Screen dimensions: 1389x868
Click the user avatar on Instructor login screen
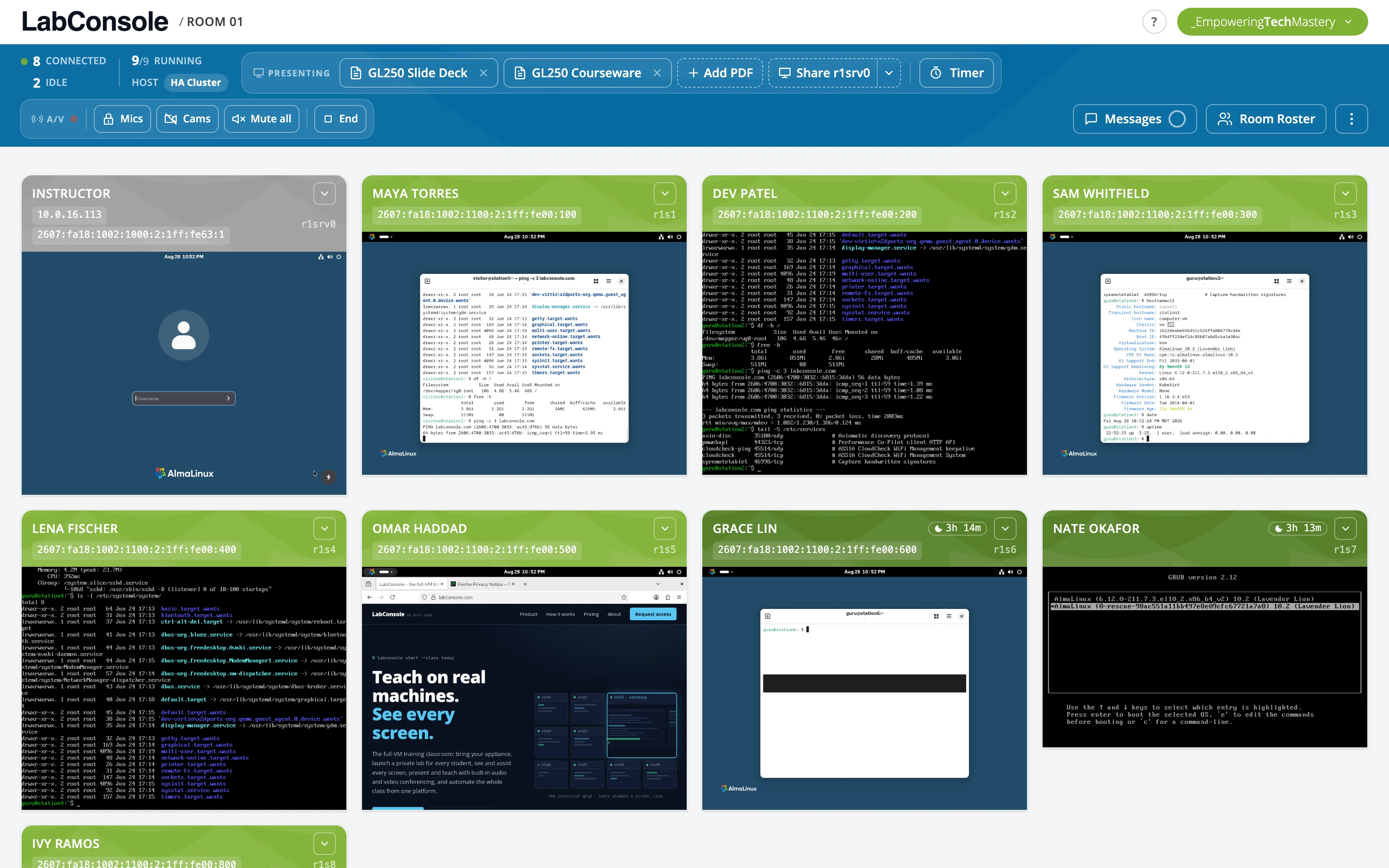click(184, 335)
